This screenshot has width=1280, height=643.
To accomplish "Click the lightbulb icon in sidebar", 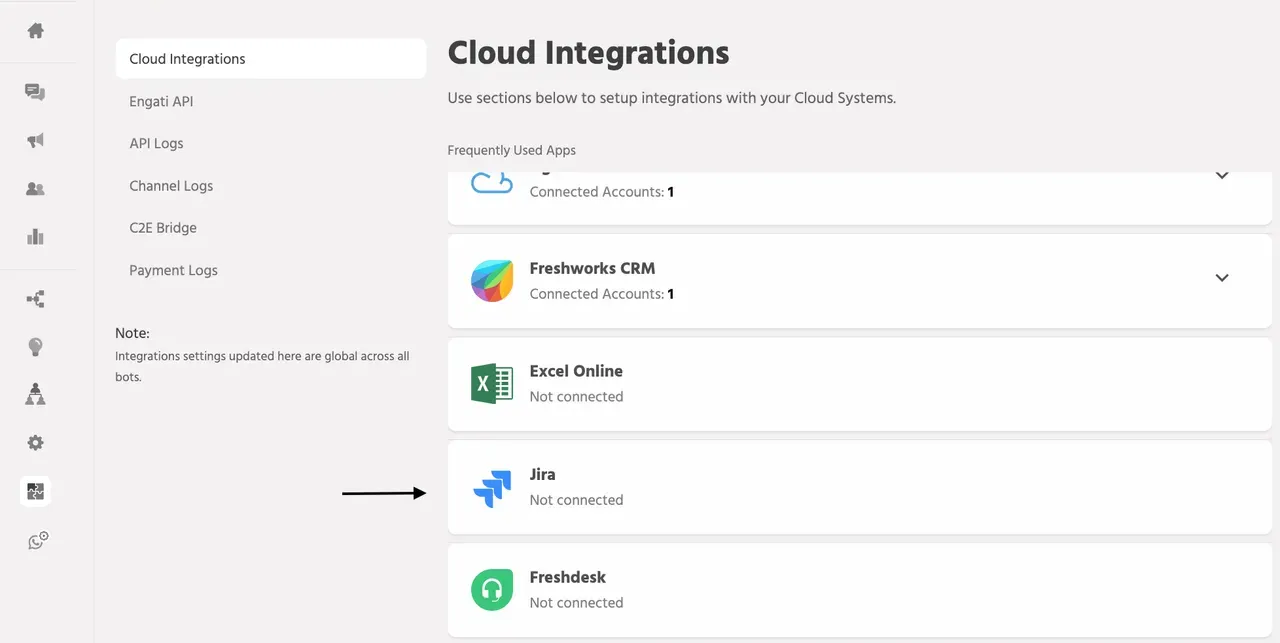I will click(35, 347).
